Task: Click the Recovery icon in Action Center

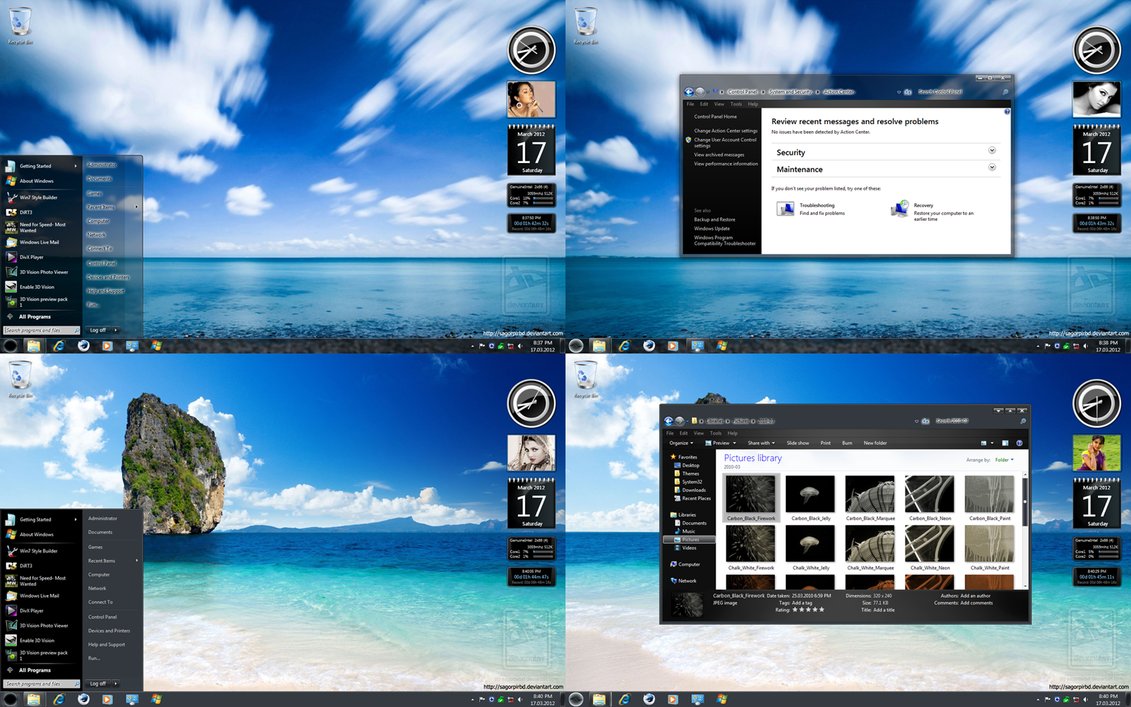Action: pyautogui.click(x=899, y=208)
